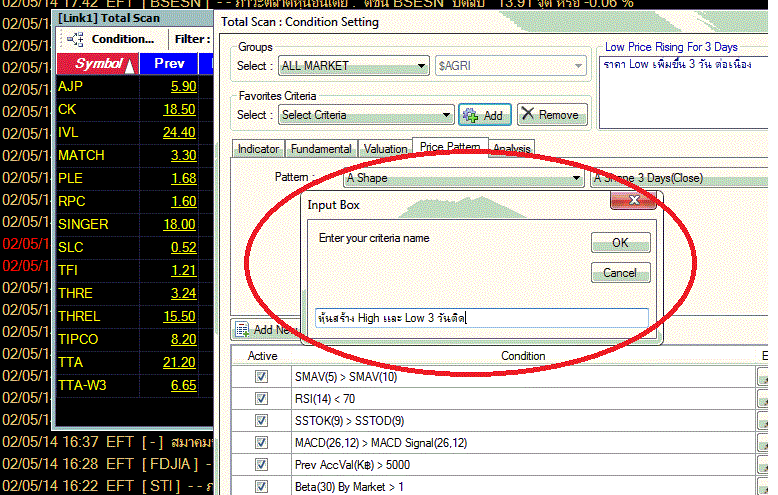Focus the criteria name text field
Image resolution: width=778 pixels, height=495 pixels.
(x=481, y=318)
